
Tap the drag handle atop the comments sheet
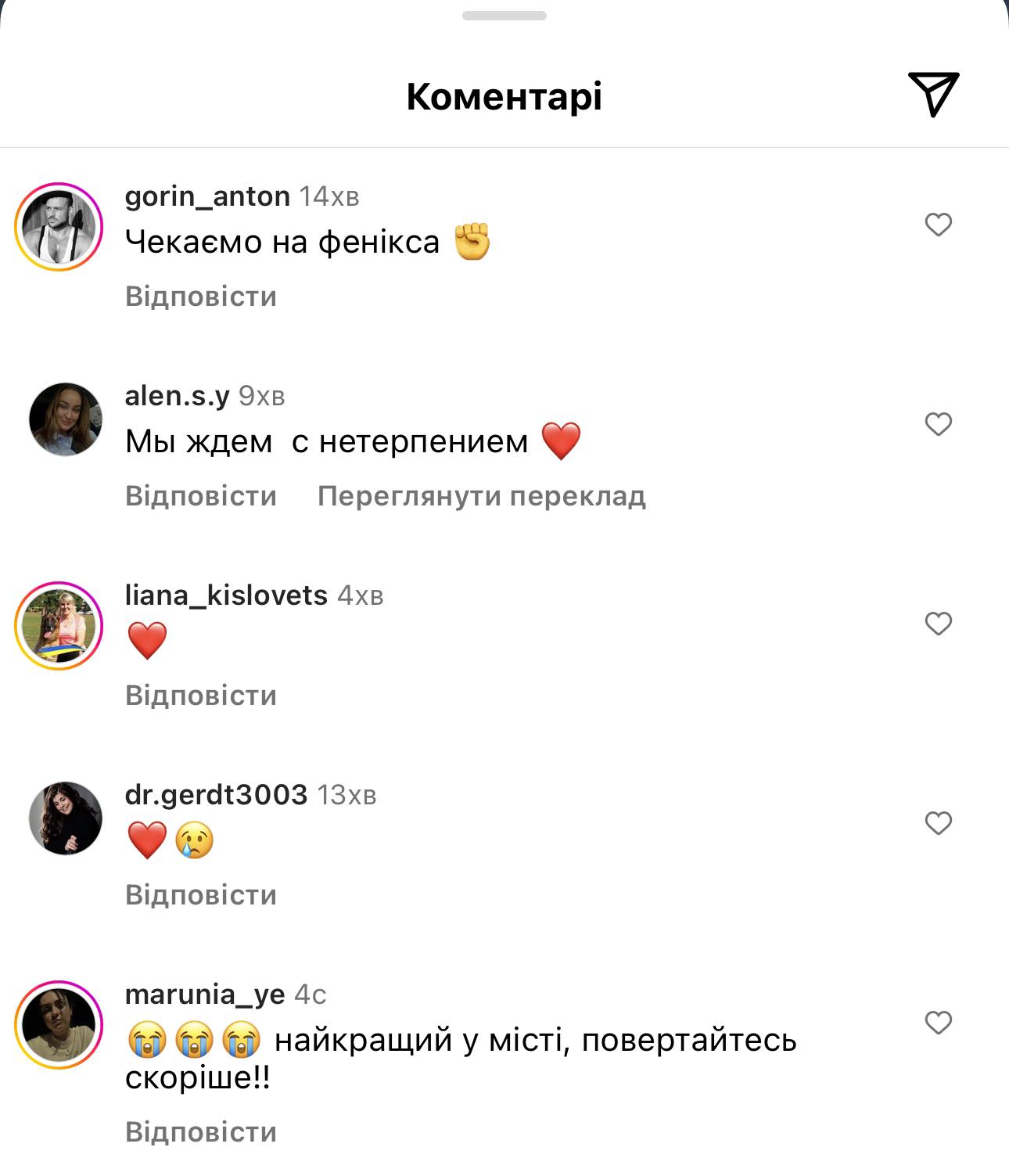tap(504, 16)
